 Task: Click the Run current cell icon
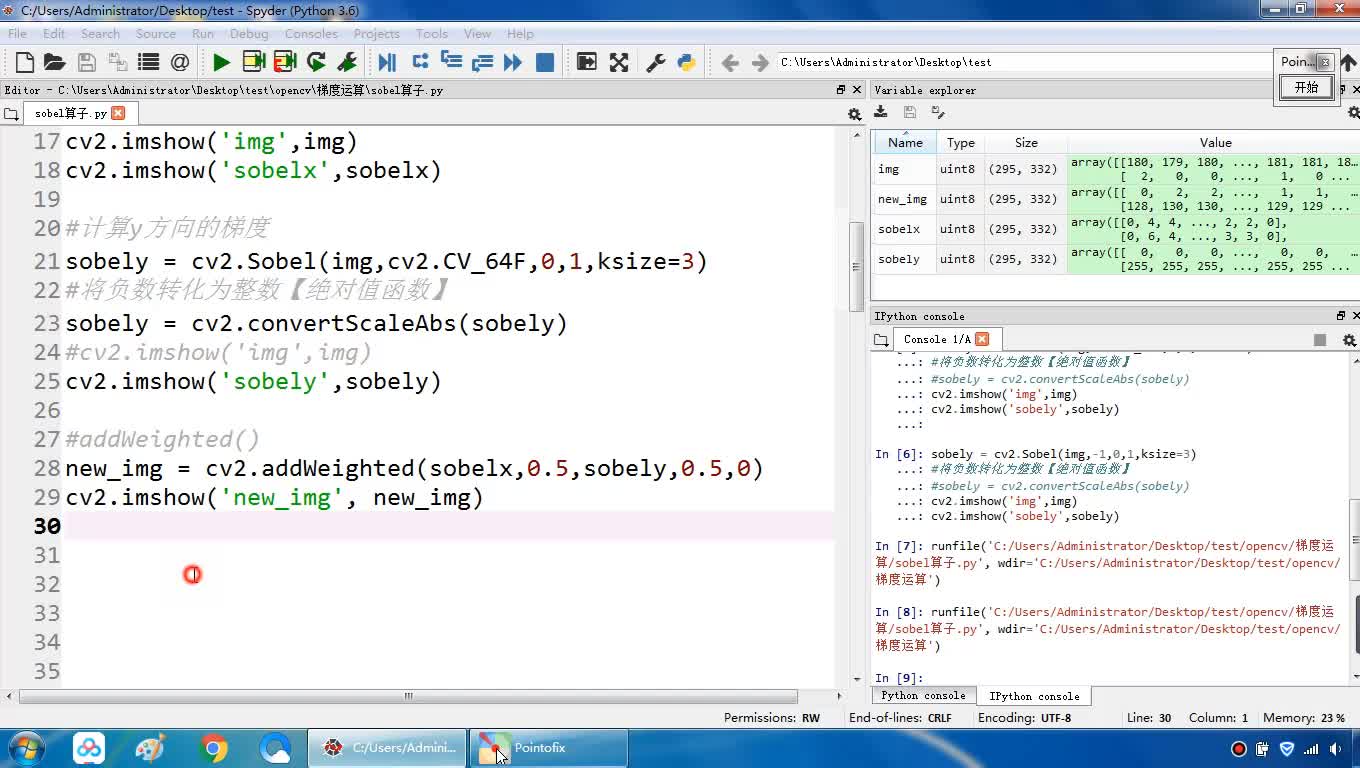(253, 63)
